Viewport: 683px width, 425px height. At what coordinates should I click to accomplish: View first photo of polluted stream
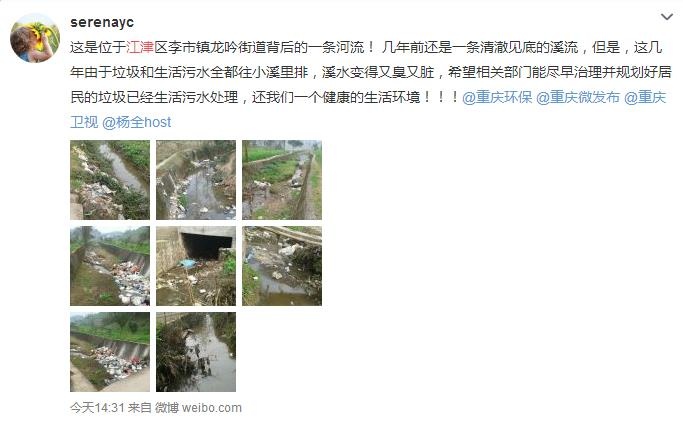(x=110, y=180)
